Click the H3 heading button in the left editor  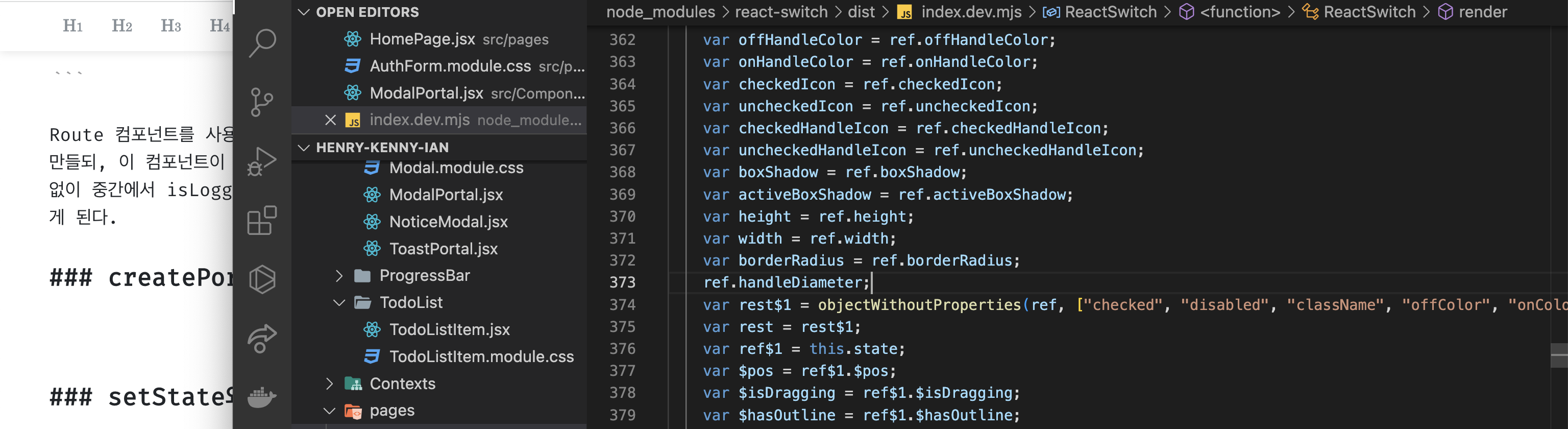tap(170, 26)
